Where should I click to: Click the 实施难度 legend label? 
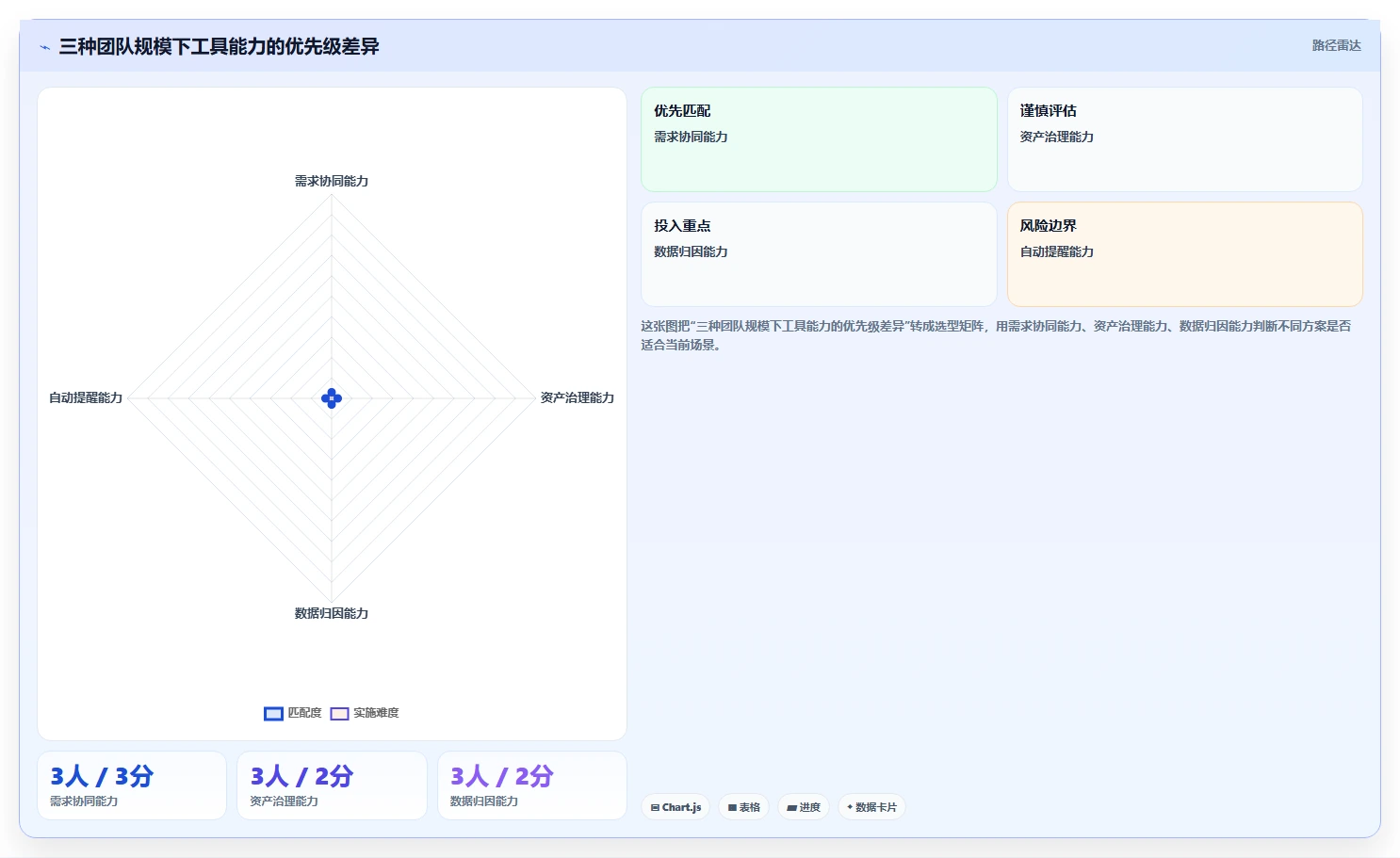click(376, 713)
